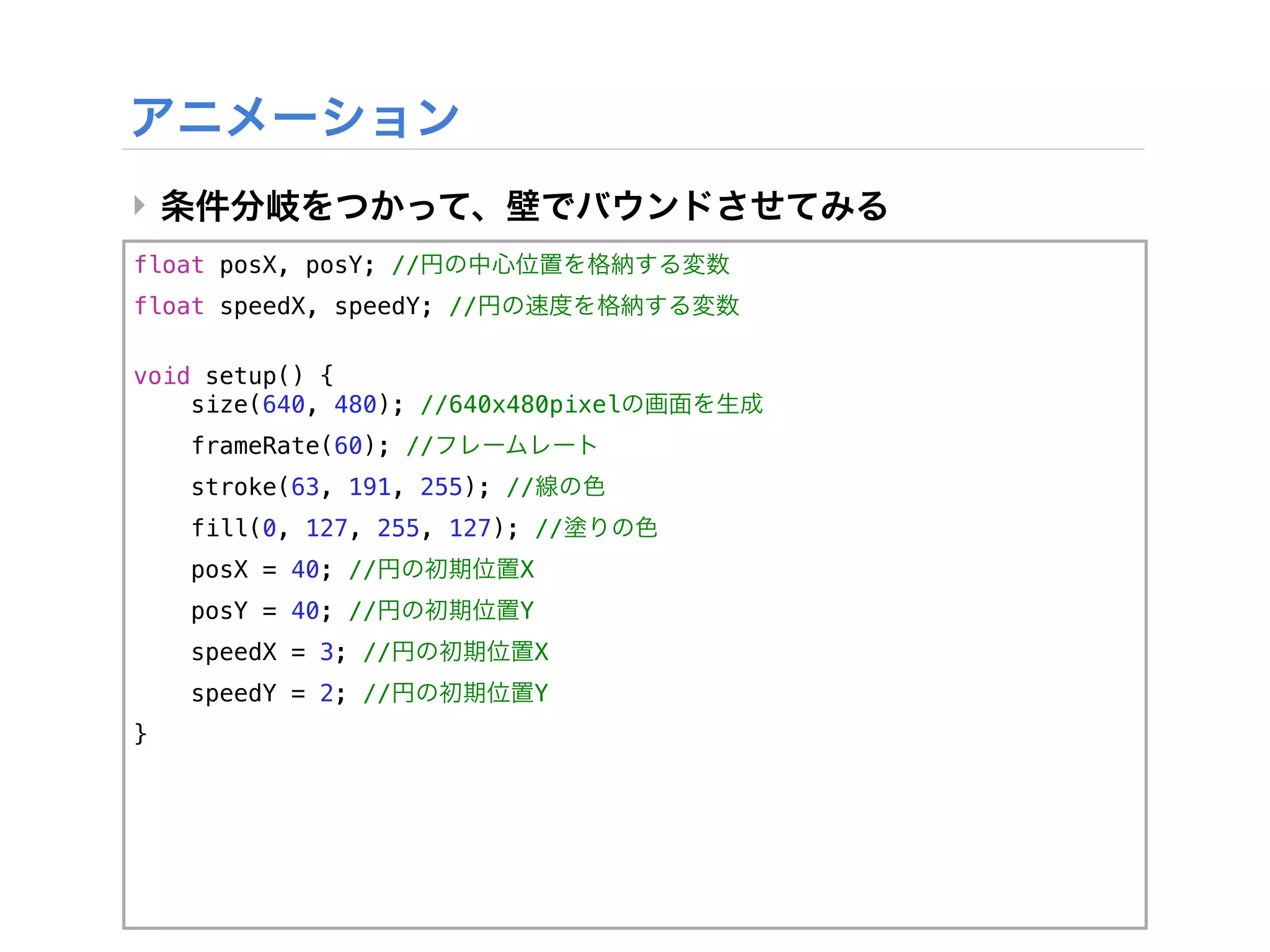Click the code 'stroke(63, 191, 255);'
The width and height of the screenshot is (1270, 952).
[340, 487]
